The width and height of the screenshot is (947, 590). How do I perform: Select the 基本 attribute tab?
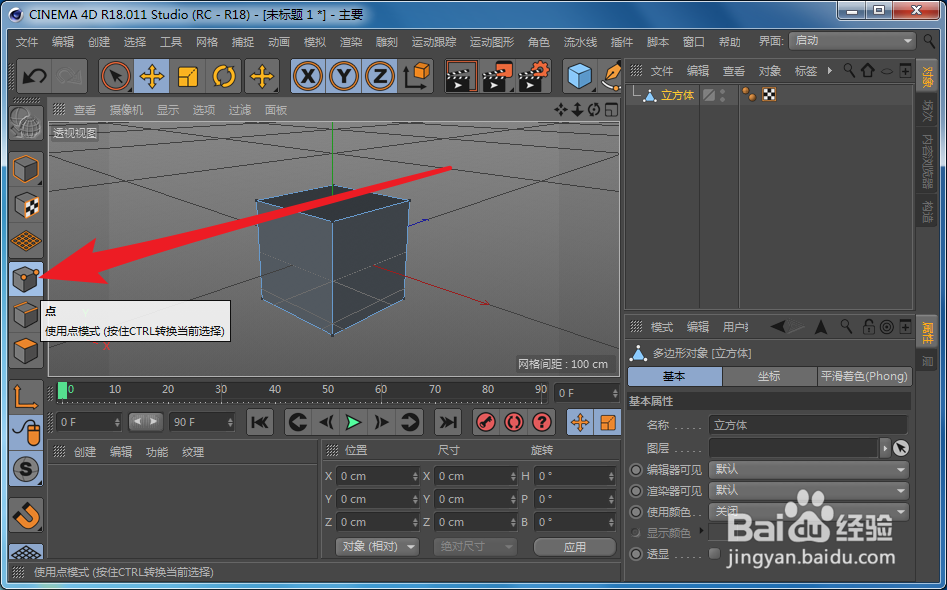[675, 376]
